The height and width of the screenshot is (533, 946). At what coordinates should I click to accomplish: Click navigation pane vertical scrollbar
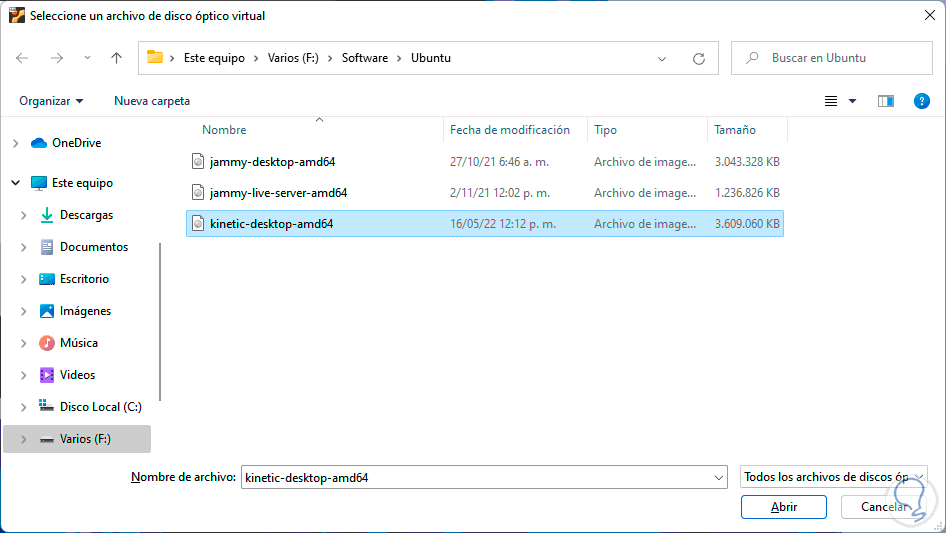pyautogui.click(x=160, y=321)
